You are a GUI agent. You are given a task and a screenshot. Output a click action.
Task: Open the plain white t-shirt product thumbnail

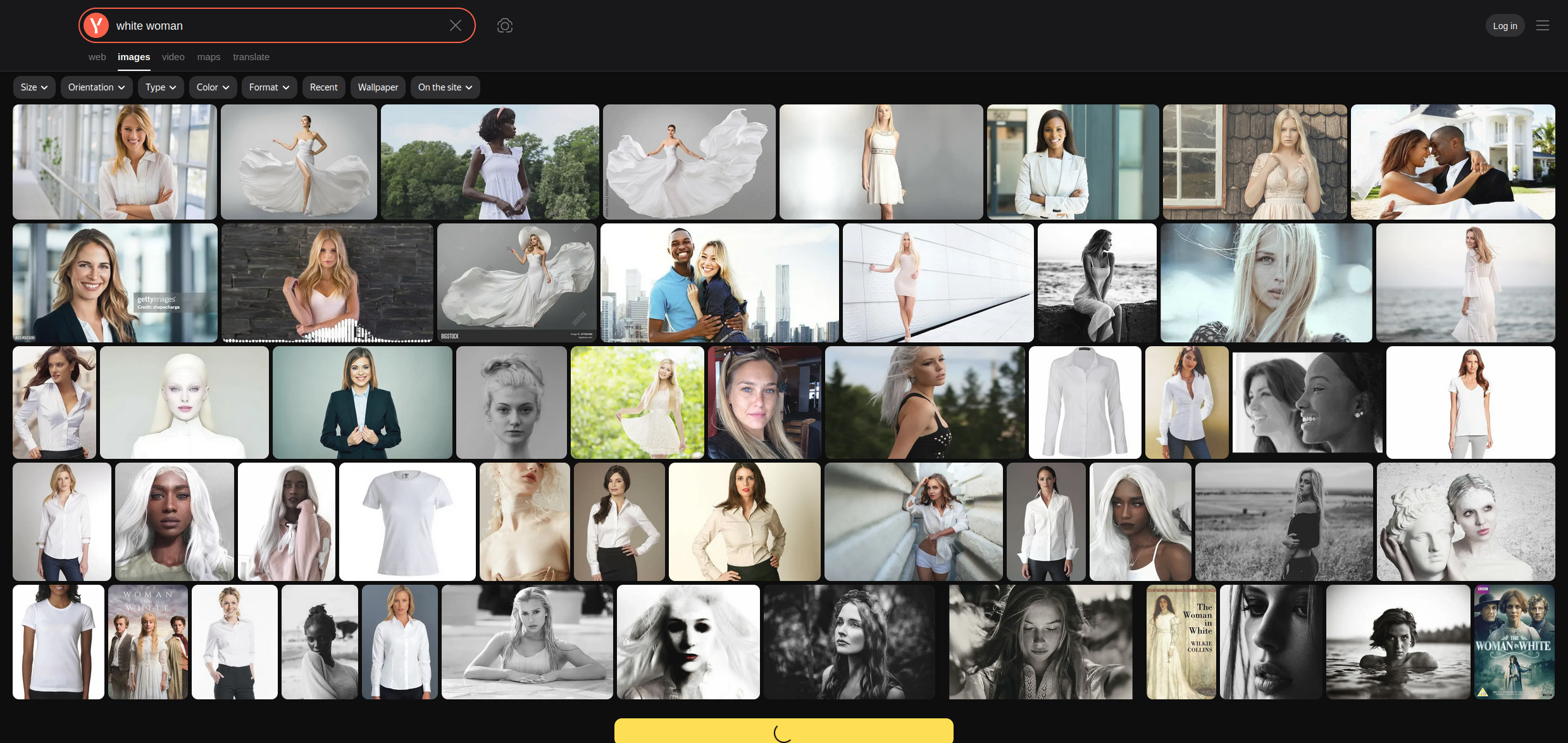click(x=408, y=521)
